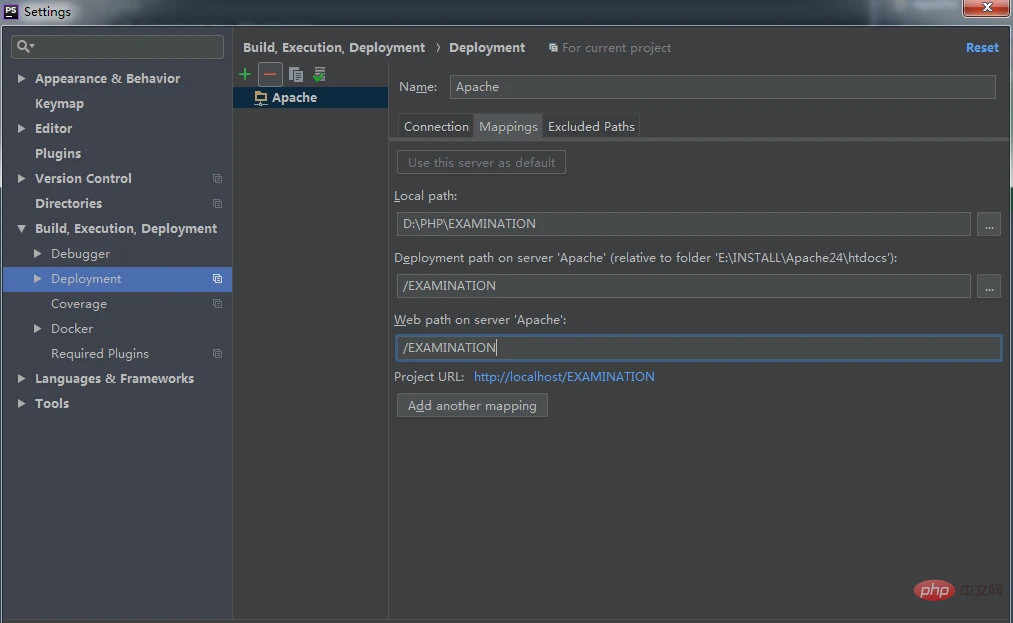Viewport: 1013px width, 623px height.
Task: Click the For current project icon
Action: click(553, 48)
